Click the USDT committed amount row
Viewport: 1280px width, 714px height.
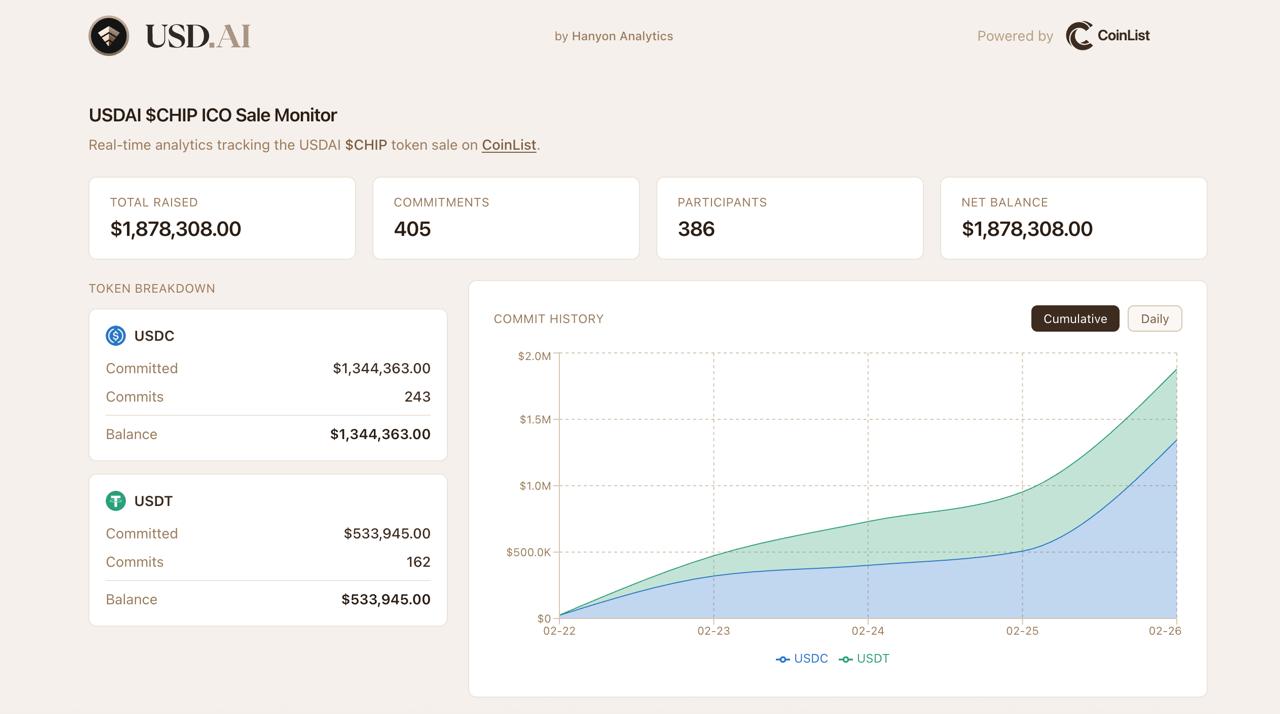click(x=268, y=534)
